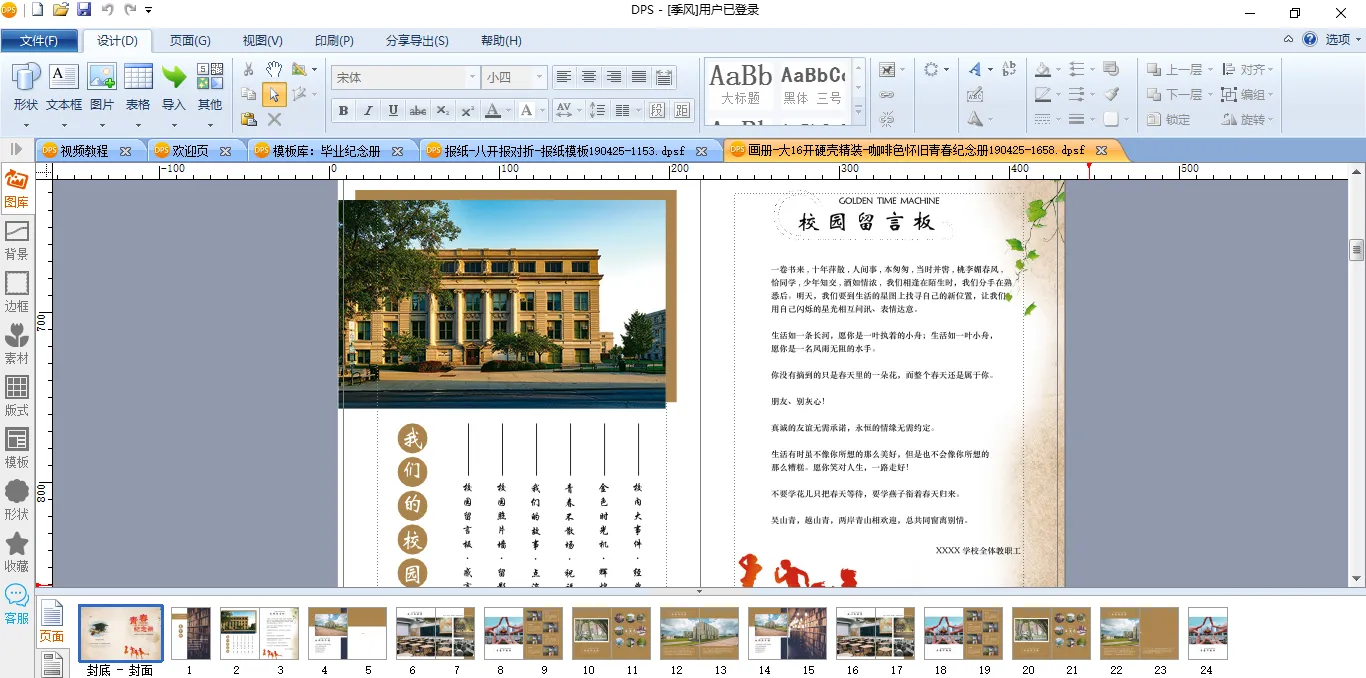Toggle bold formatting

pyautogui.click(x=343, y=110)
